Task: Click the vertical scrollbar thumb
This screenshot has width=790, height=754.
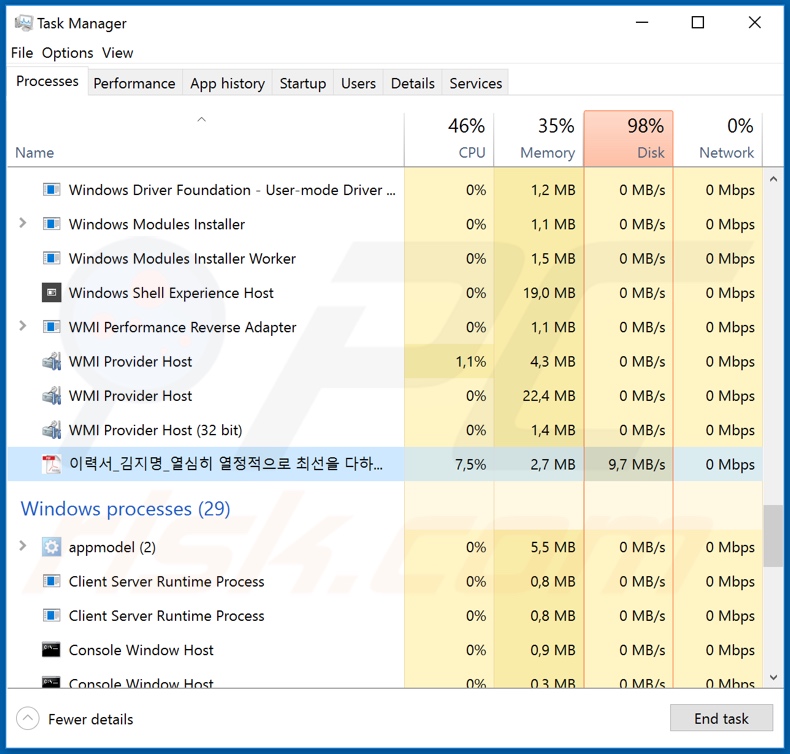Action: (x=773, y=536)
